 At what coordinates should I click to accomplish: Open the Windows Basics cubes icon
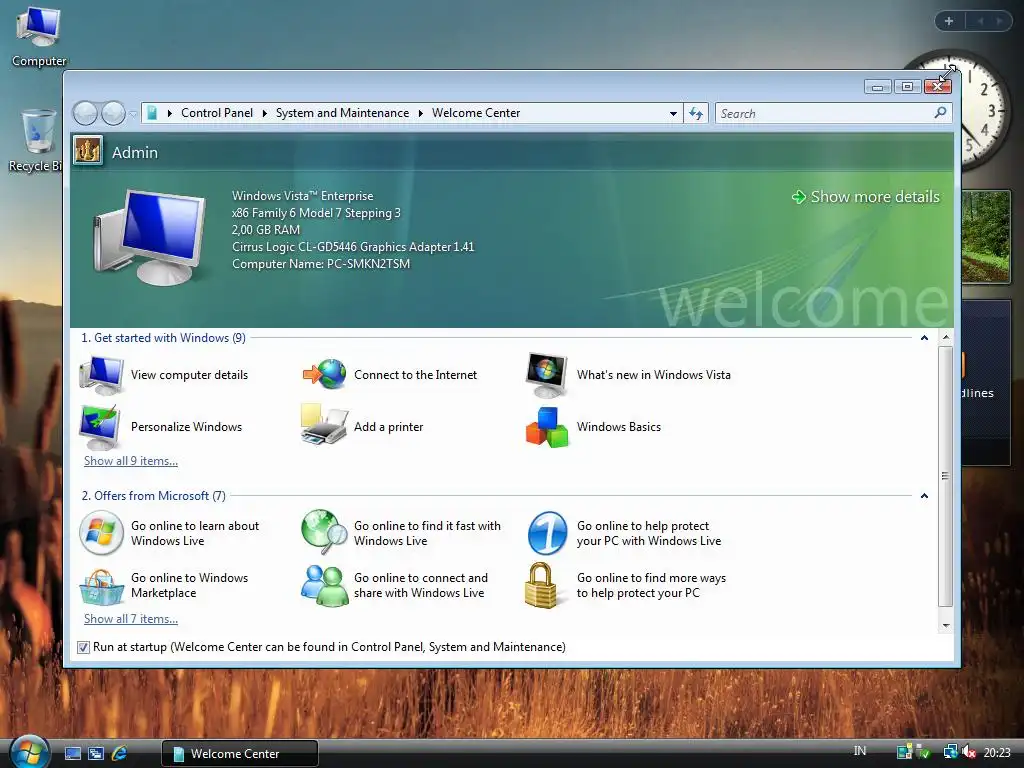(547, 427)
